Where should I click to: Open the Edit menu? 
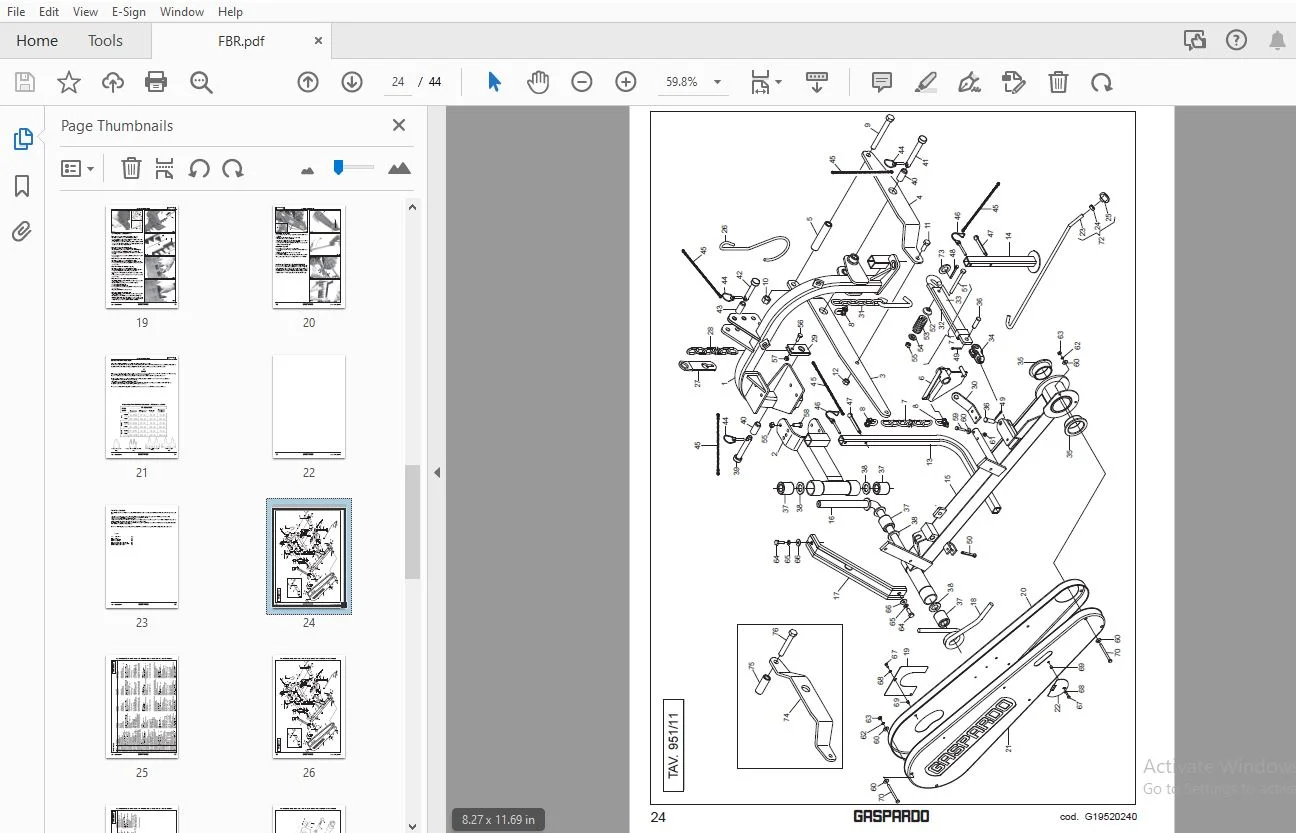[49, 11]
